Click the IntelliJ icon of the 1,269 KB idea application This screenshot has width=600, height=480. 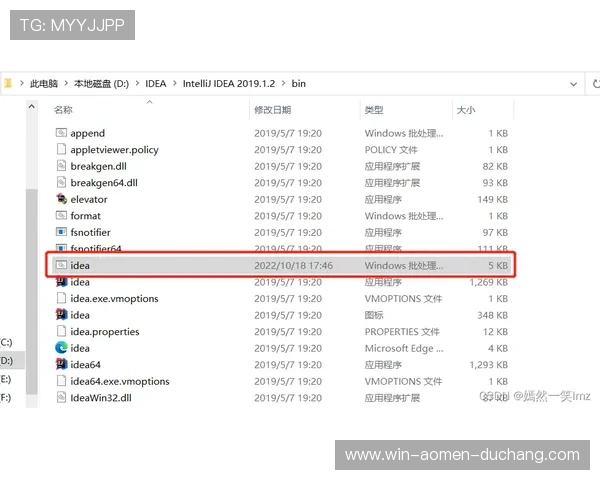click(61, 282)
